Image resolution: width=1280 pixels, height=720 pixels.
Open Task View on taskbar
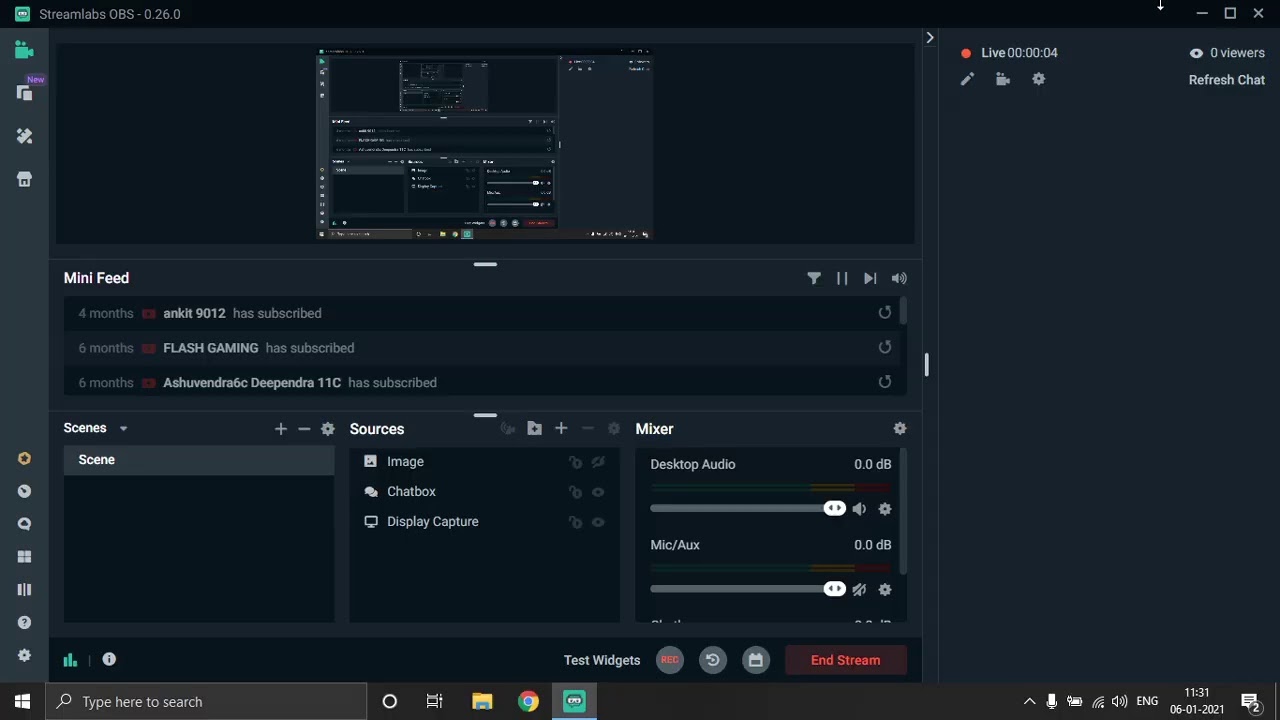(435, 702)
